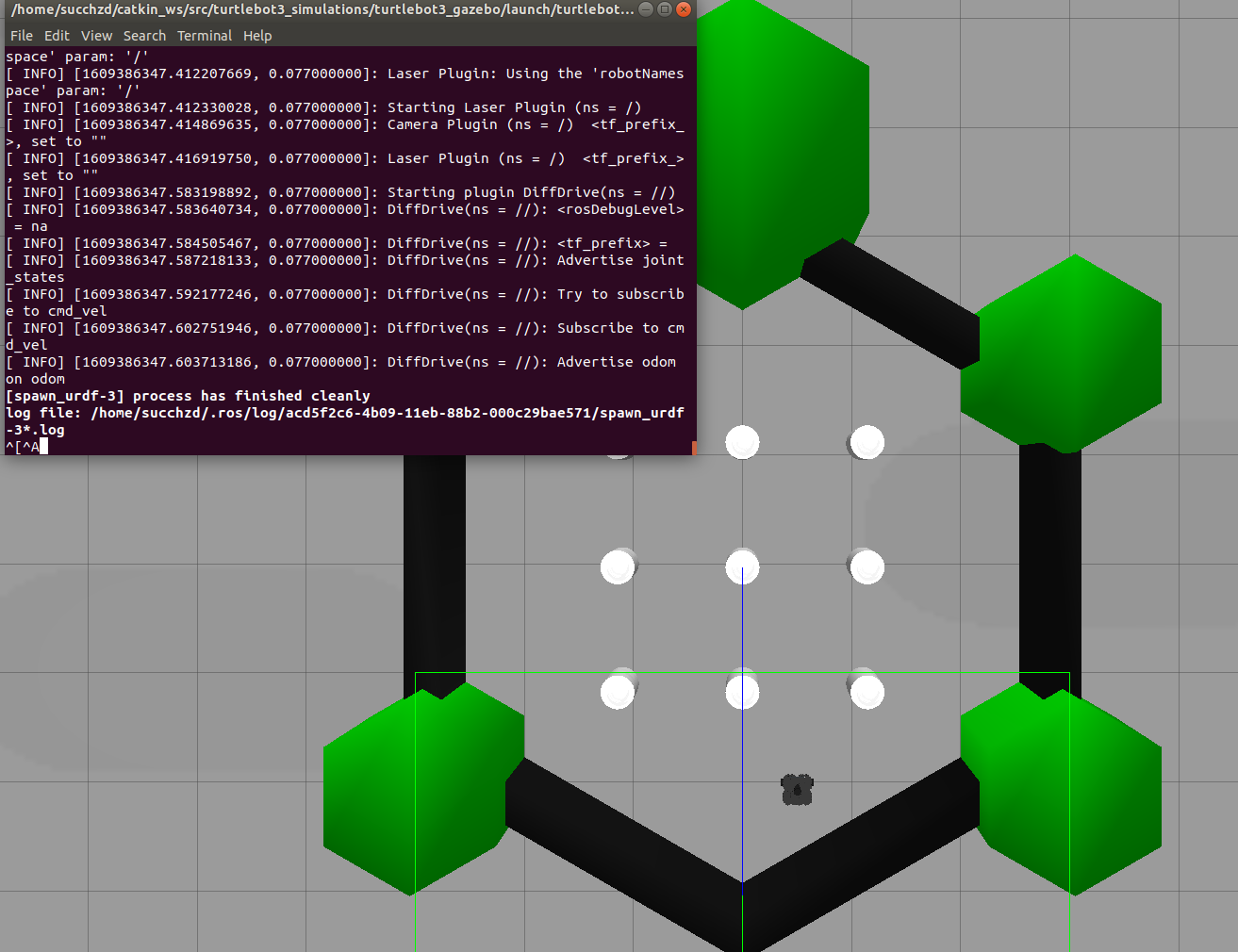Select the green hexagon pillar at lower right
The image size is (1238, 952).
pyautogui.click(x=1061, y=788)
